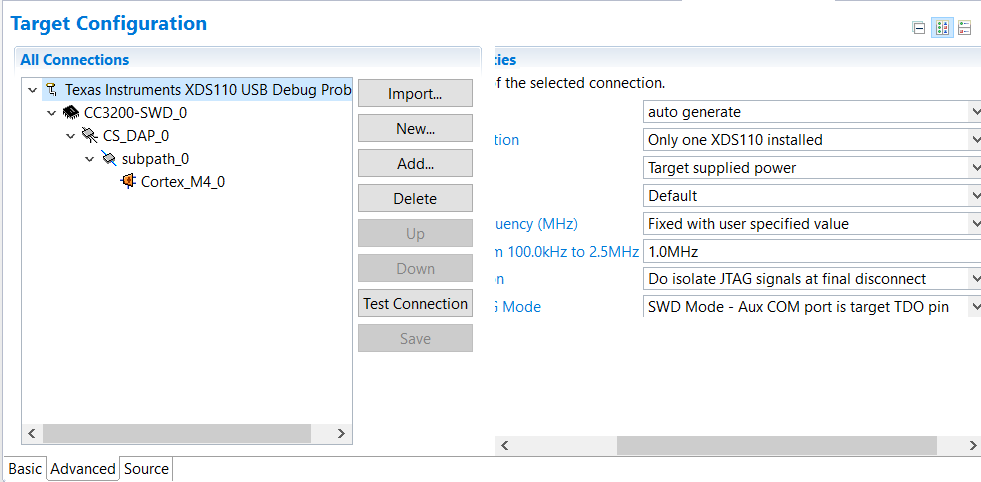The width and height of the screenshot is (981, 482).
Task: Switch to the Basic tab
Action: (x=26, y=469)
